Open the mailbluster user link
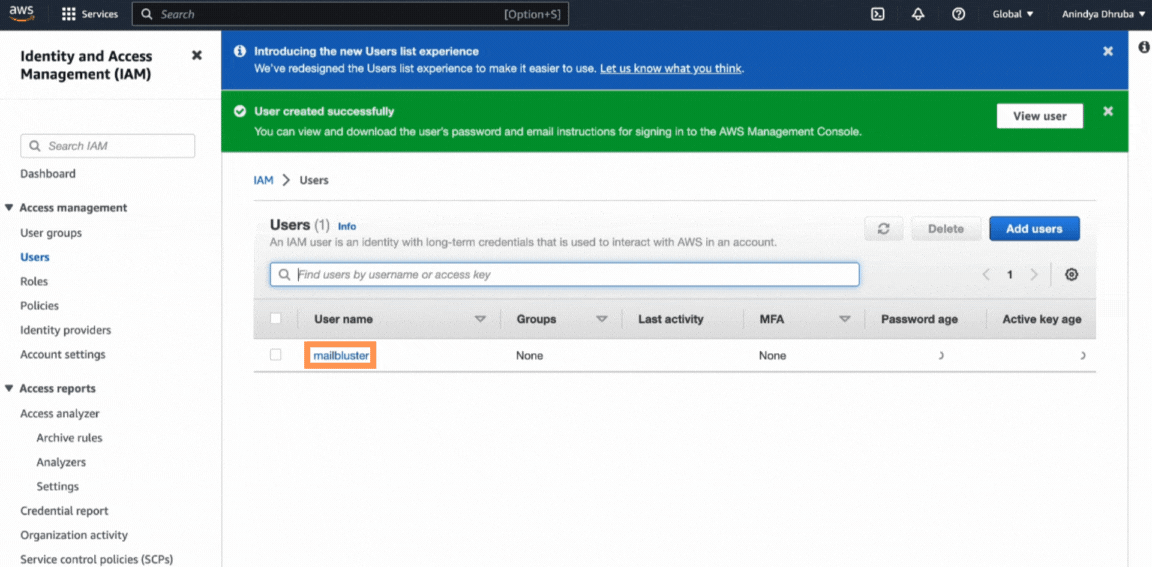 click(340, 355)
